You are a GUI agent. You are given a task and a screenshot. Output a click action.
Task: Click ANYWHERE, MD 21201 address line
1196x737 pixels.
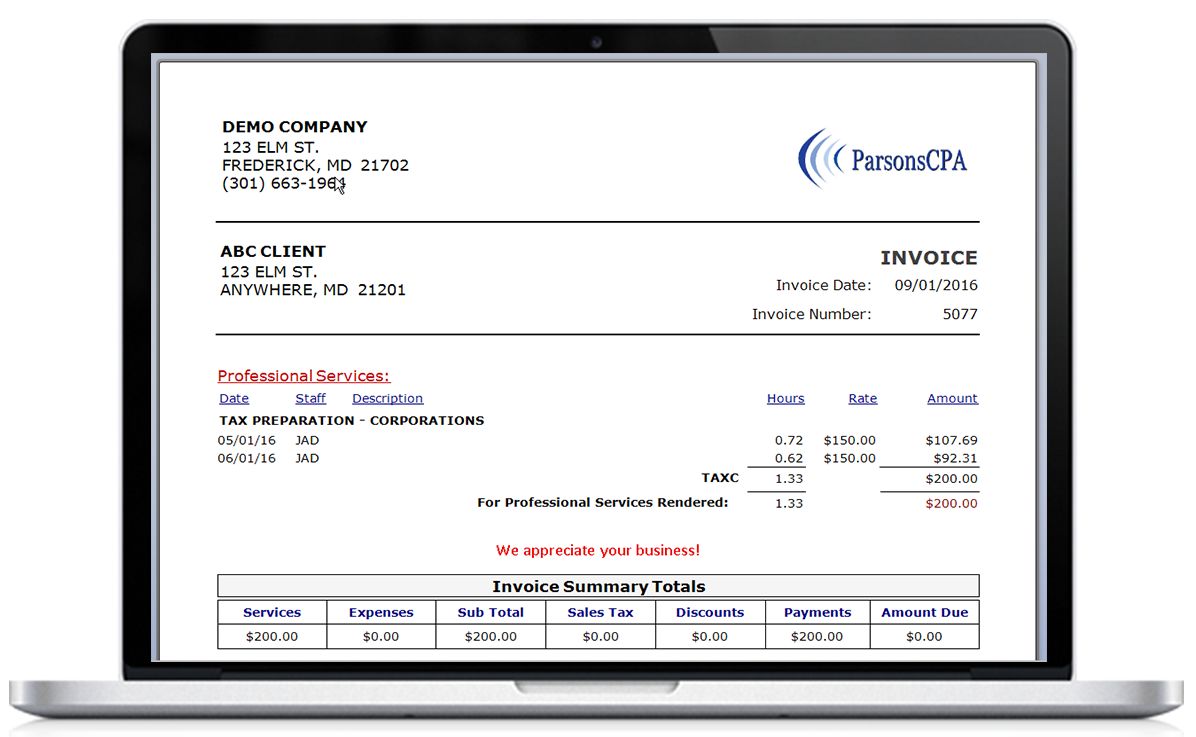(313, 290)
